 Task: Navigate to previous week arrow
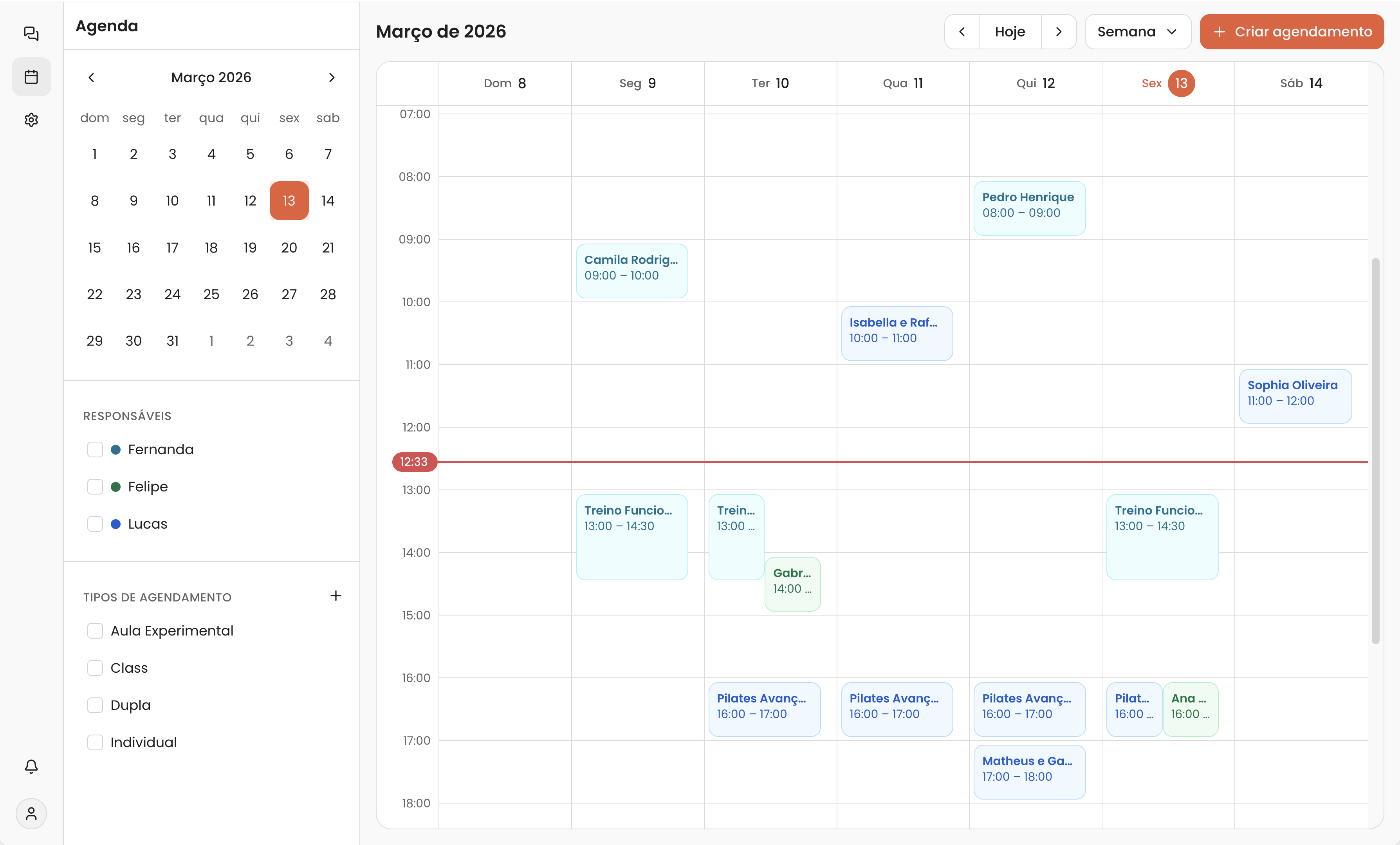click(962, 32)
